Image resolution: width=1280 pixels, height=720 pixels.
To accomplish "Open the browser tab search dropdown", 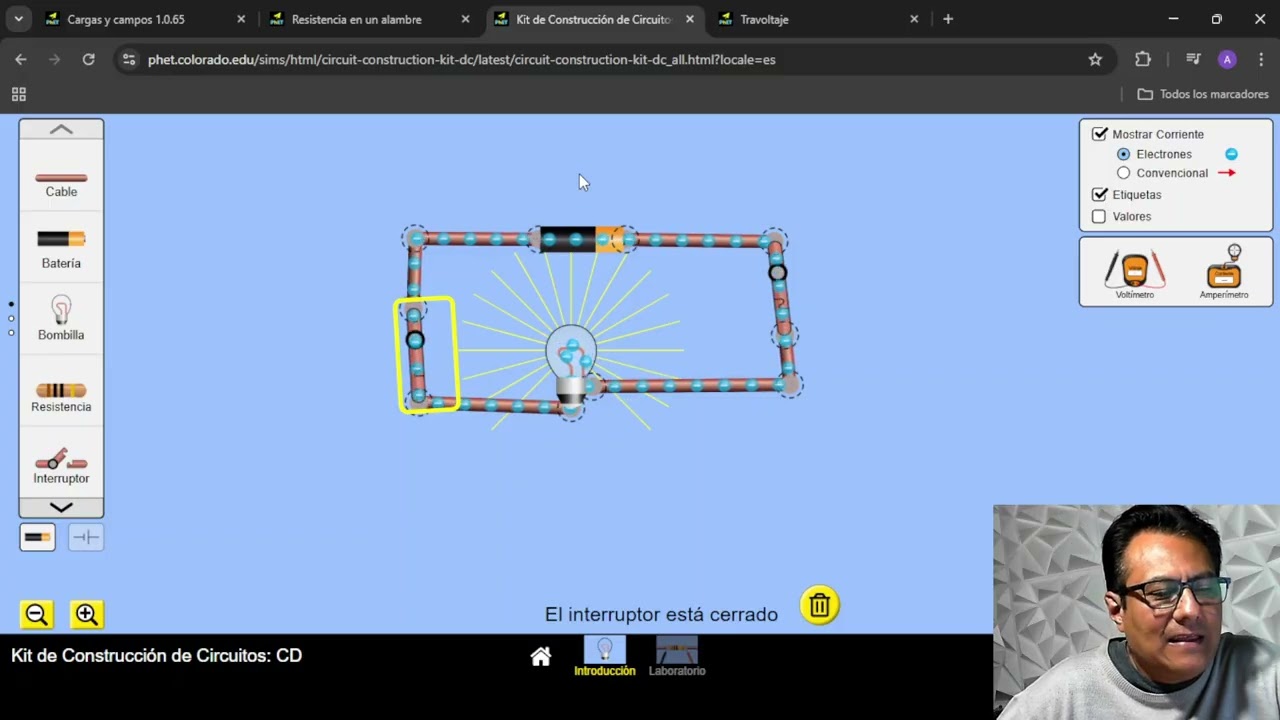I will click(x=18, y=19).
